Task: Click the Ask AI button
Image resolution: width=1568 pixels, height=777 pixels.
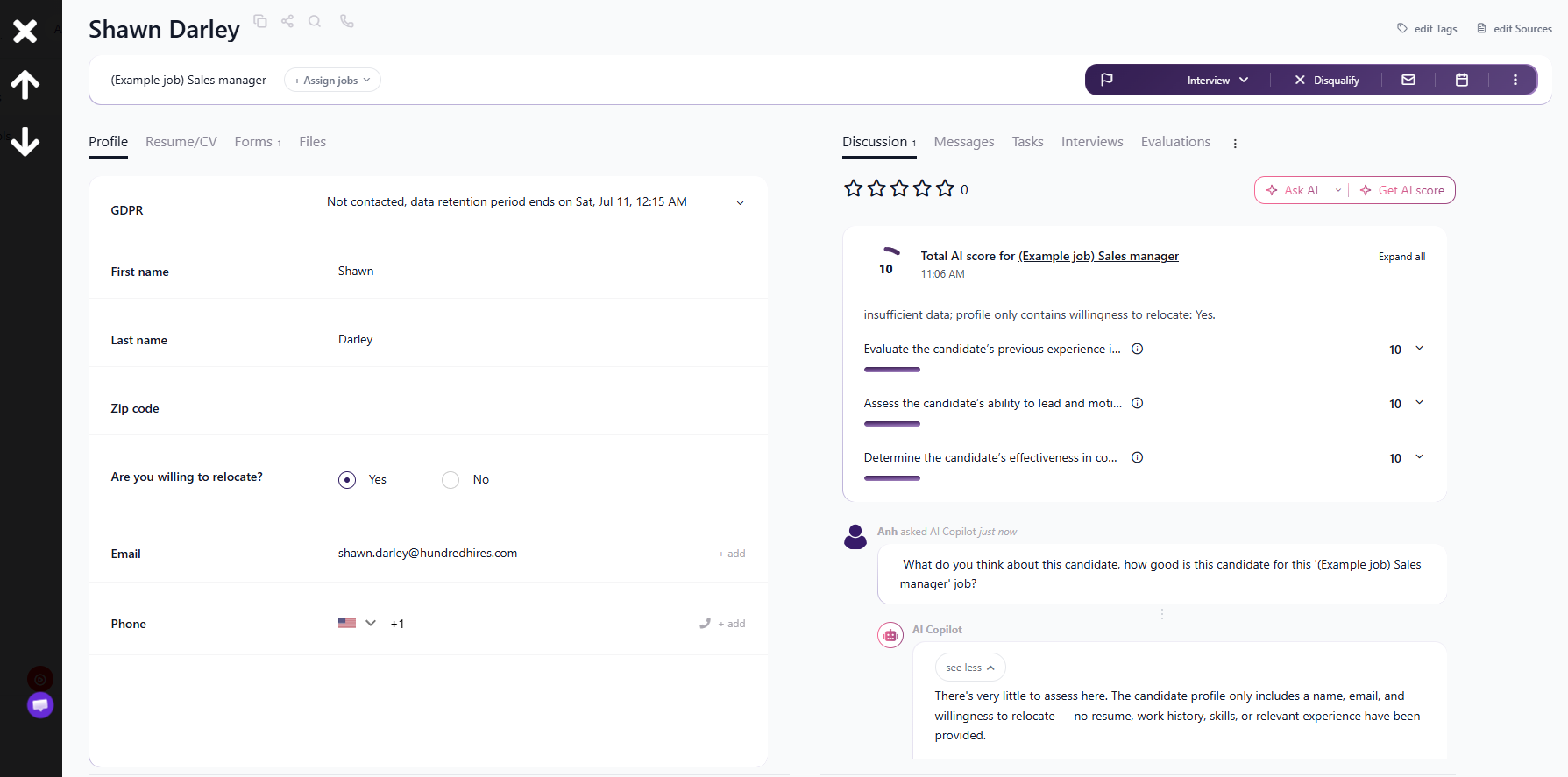Action: [1292, 190]
